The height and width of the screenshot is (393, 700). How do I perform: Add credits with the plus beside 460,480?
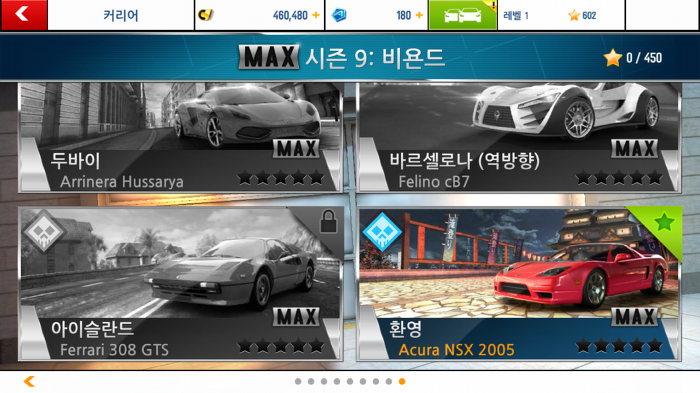tap(316, 15)
